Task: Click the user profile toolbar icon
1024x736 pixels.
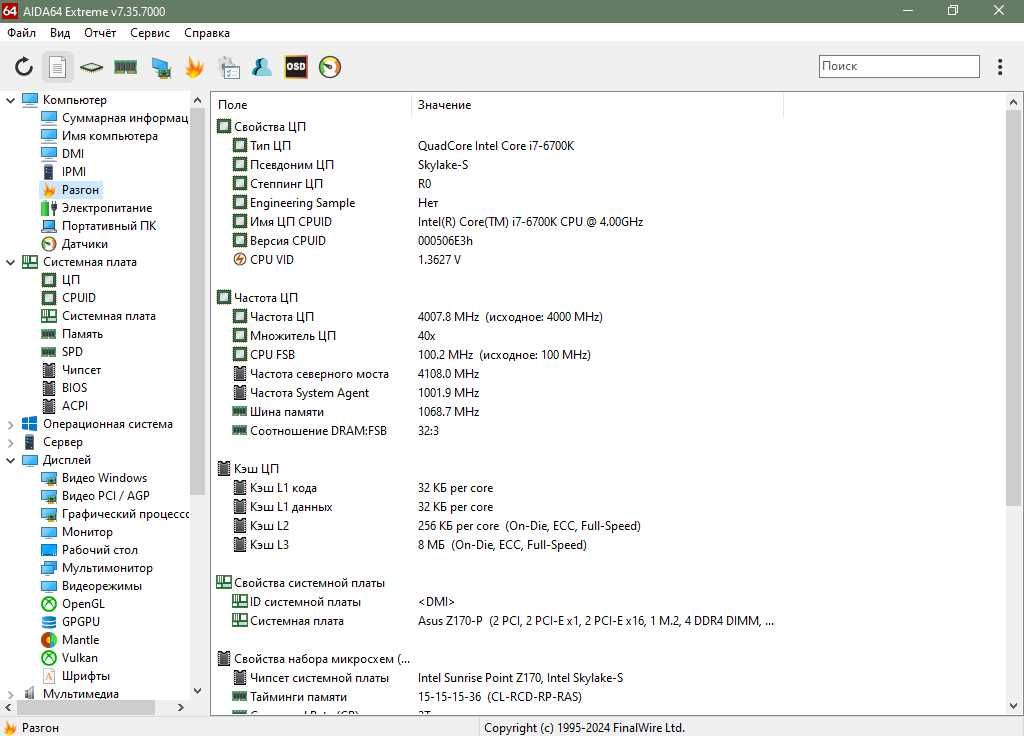Action: (x=262, y=67)
